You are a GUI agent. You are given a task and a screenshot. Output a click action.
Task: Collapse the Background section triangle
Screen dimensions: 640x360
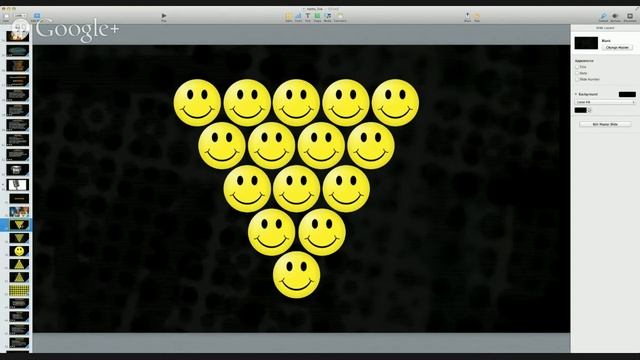click(x=576, y=94)
